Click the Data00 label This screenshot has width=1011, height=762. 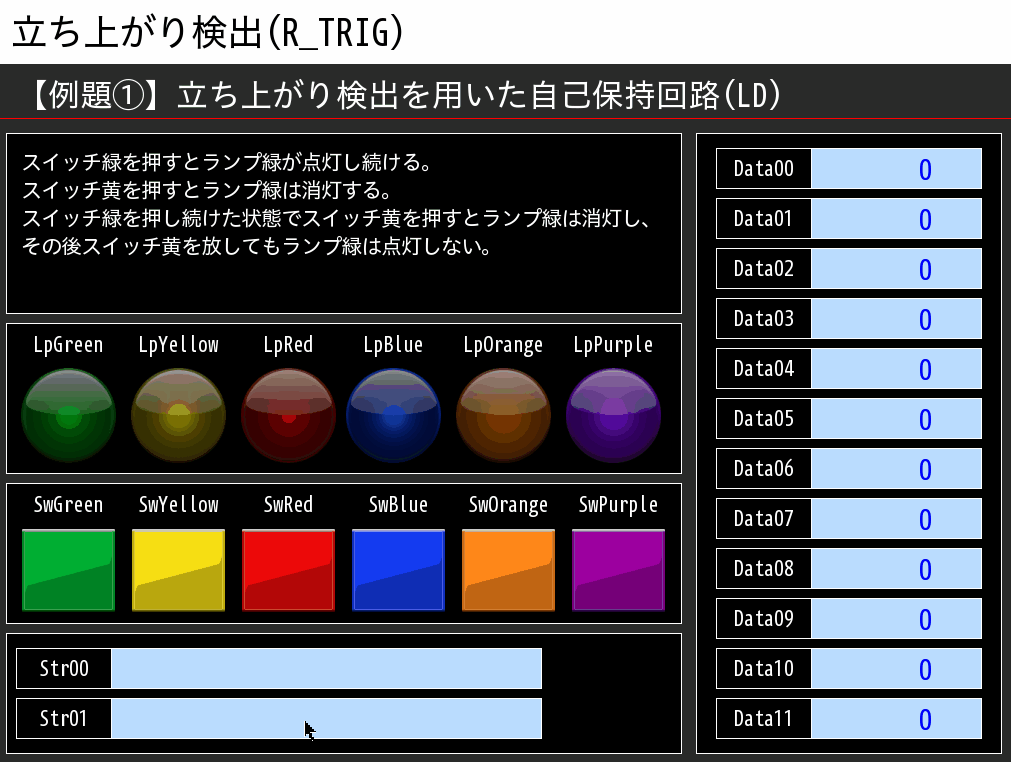763,169
